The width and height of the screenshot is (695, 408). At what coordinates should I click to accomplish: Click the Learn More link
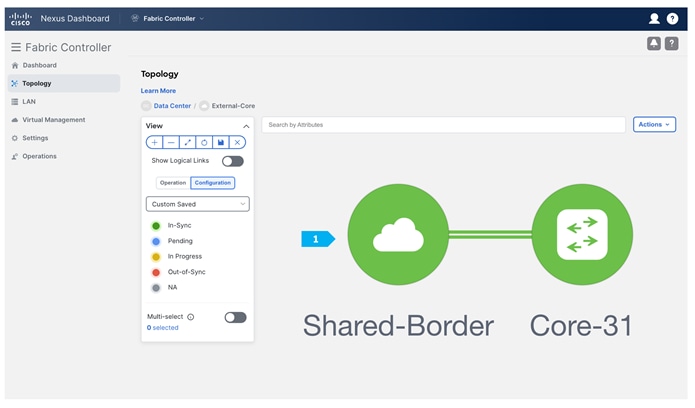[158, 90]
